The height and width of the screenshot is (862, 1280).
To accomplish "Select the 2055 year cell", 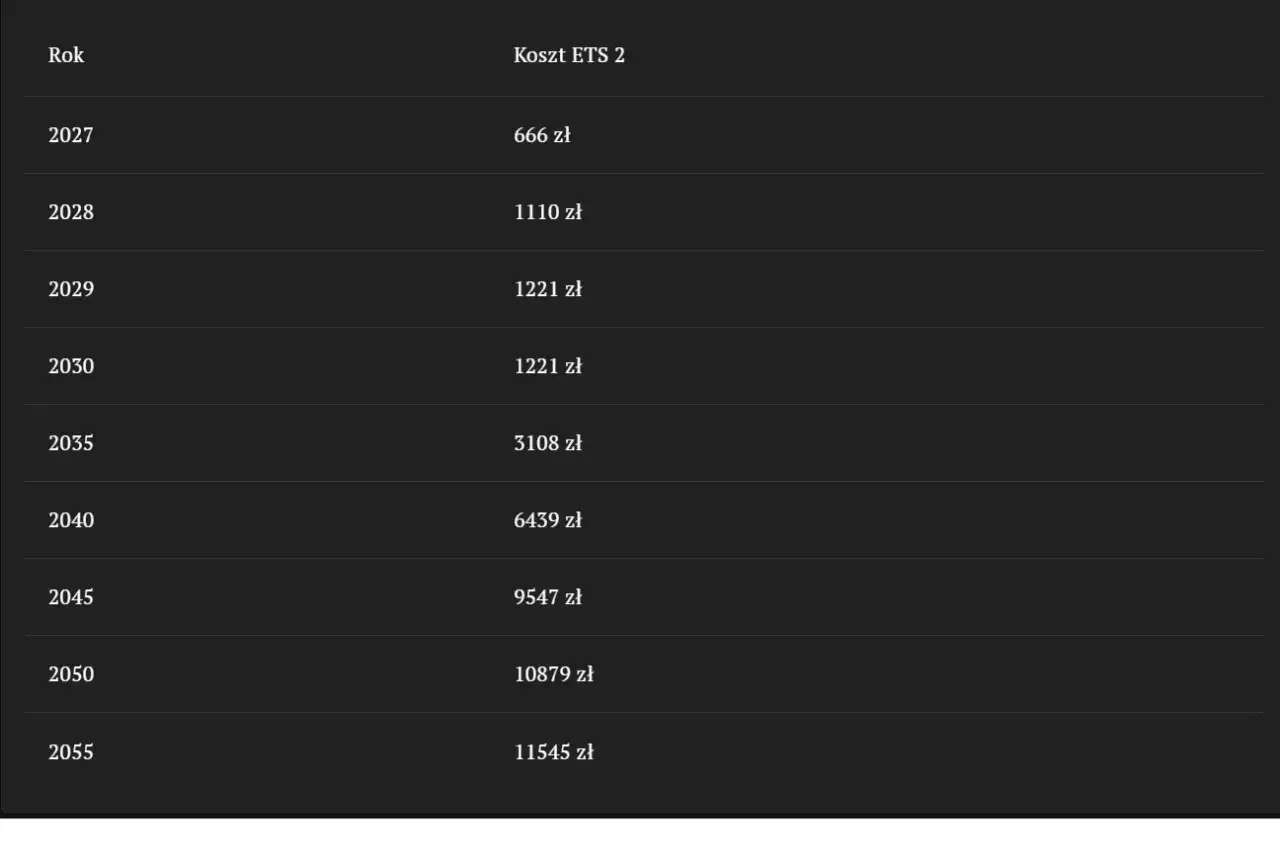I will click(71, 752).
